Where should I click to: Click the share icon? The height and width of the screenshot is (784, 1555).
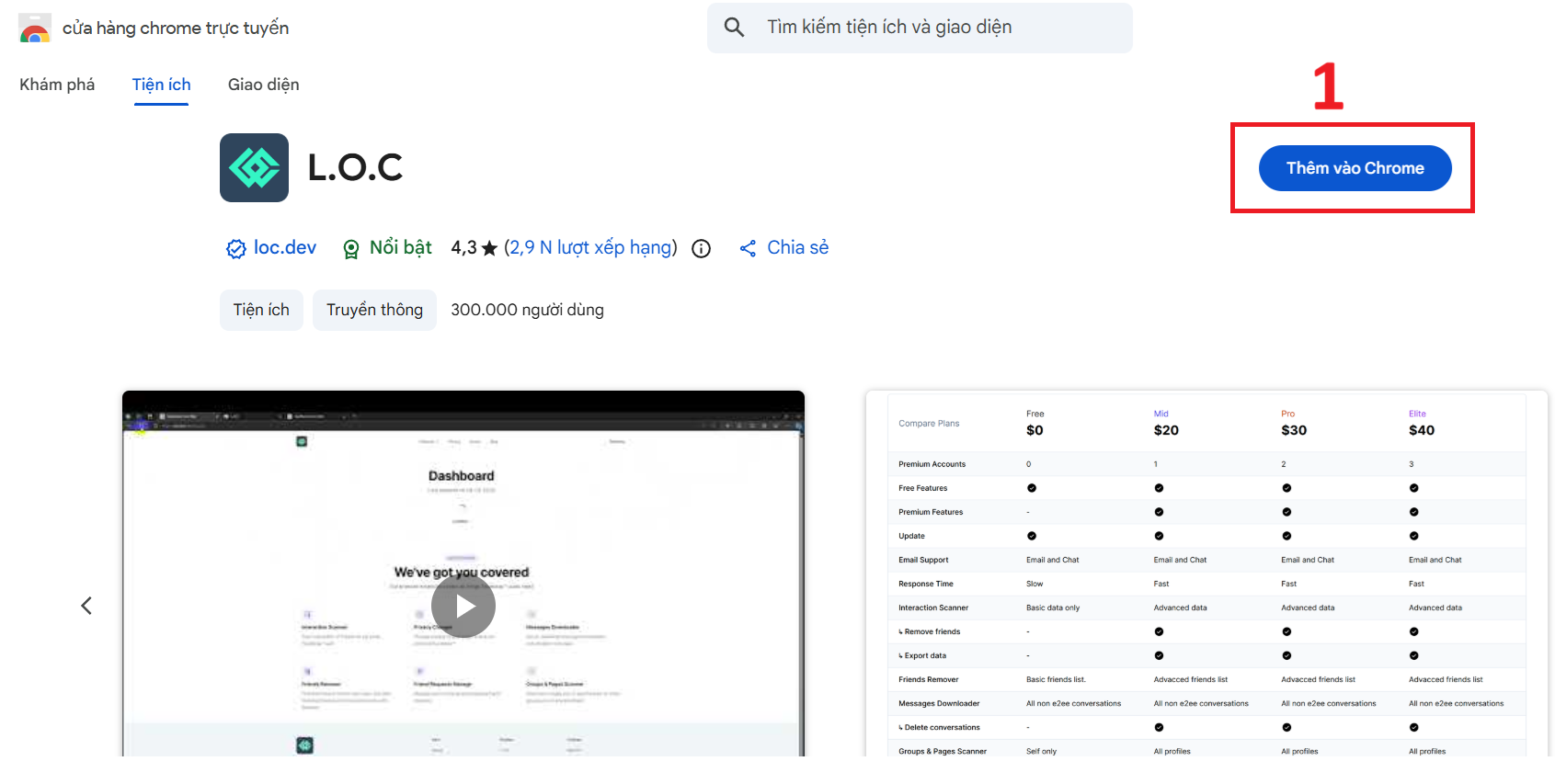coord(749,248)
